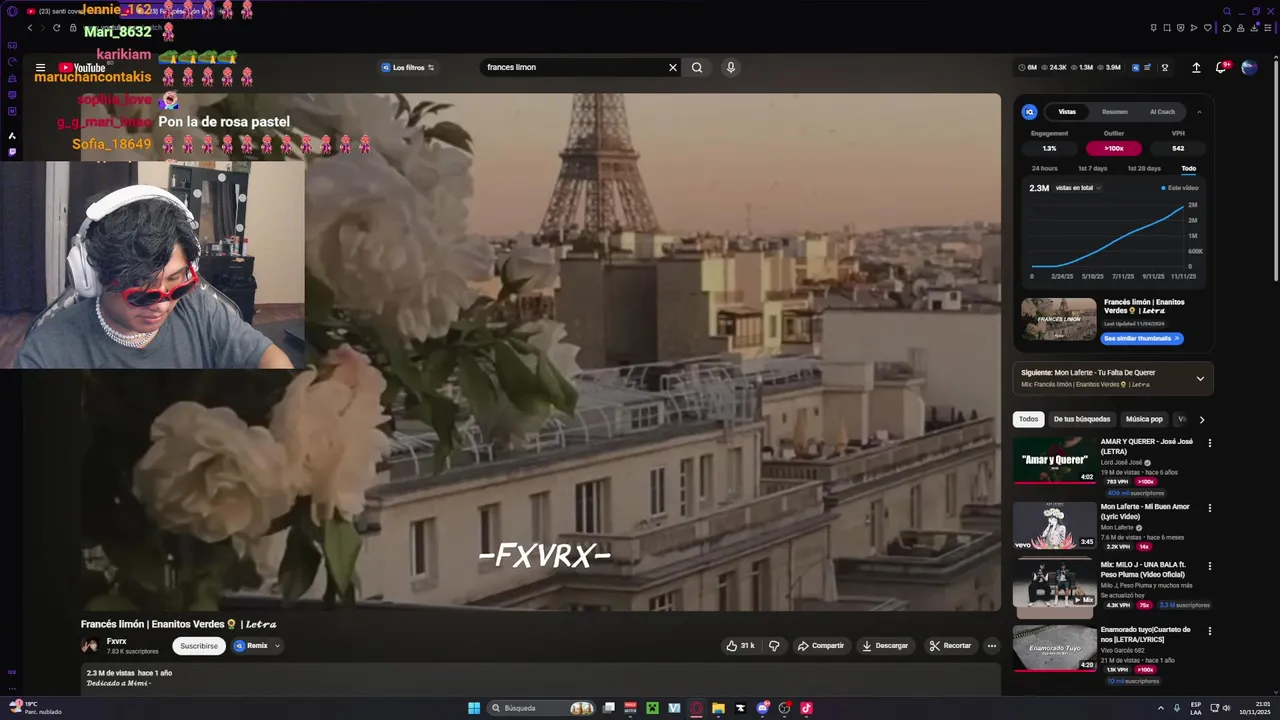Screen dimensions: 1280x720
Task: Select the '1st 7 days' time range
Action: (1093, 168)
